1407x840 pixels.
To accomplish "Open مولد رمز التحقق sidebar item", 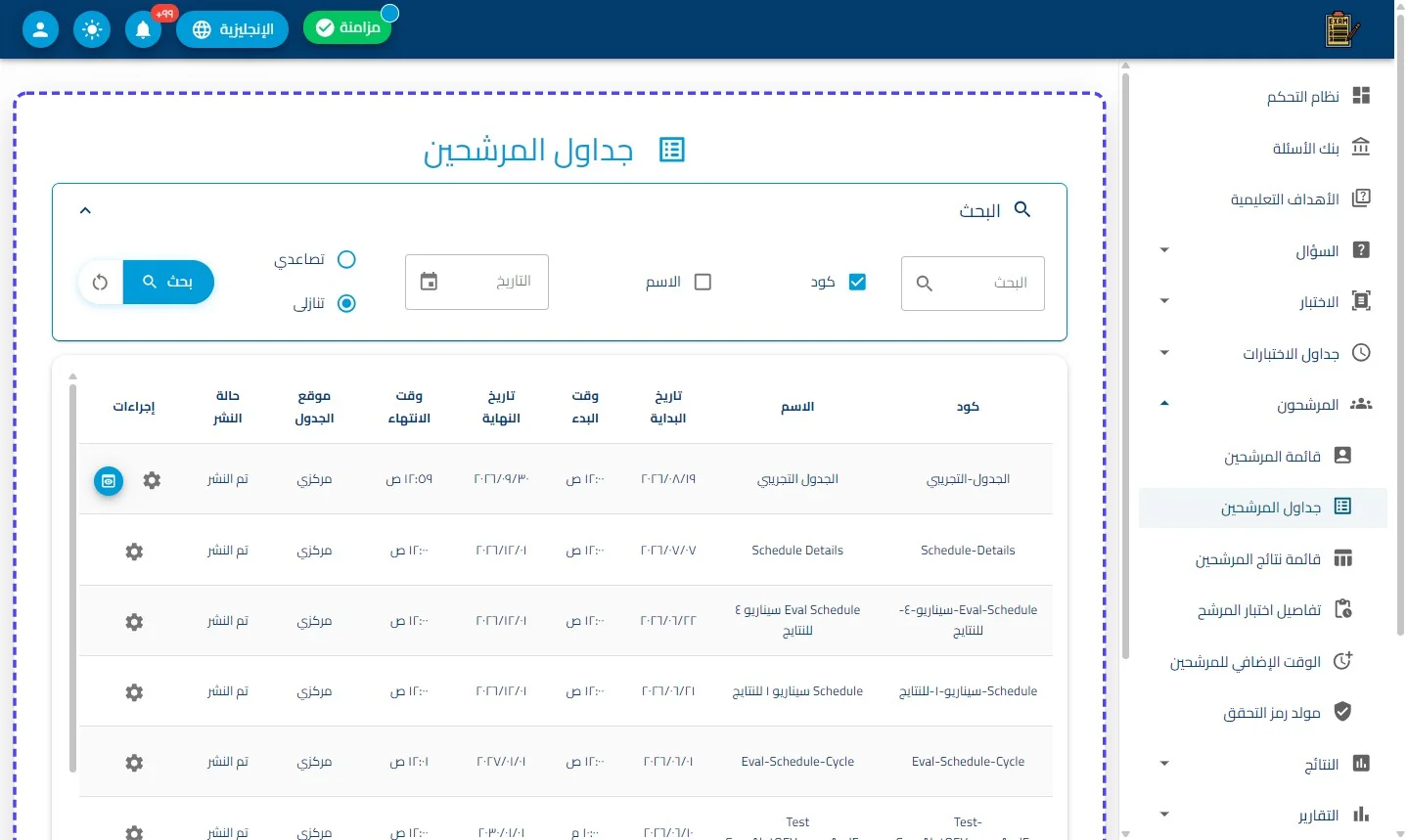I will [1263, 713].
